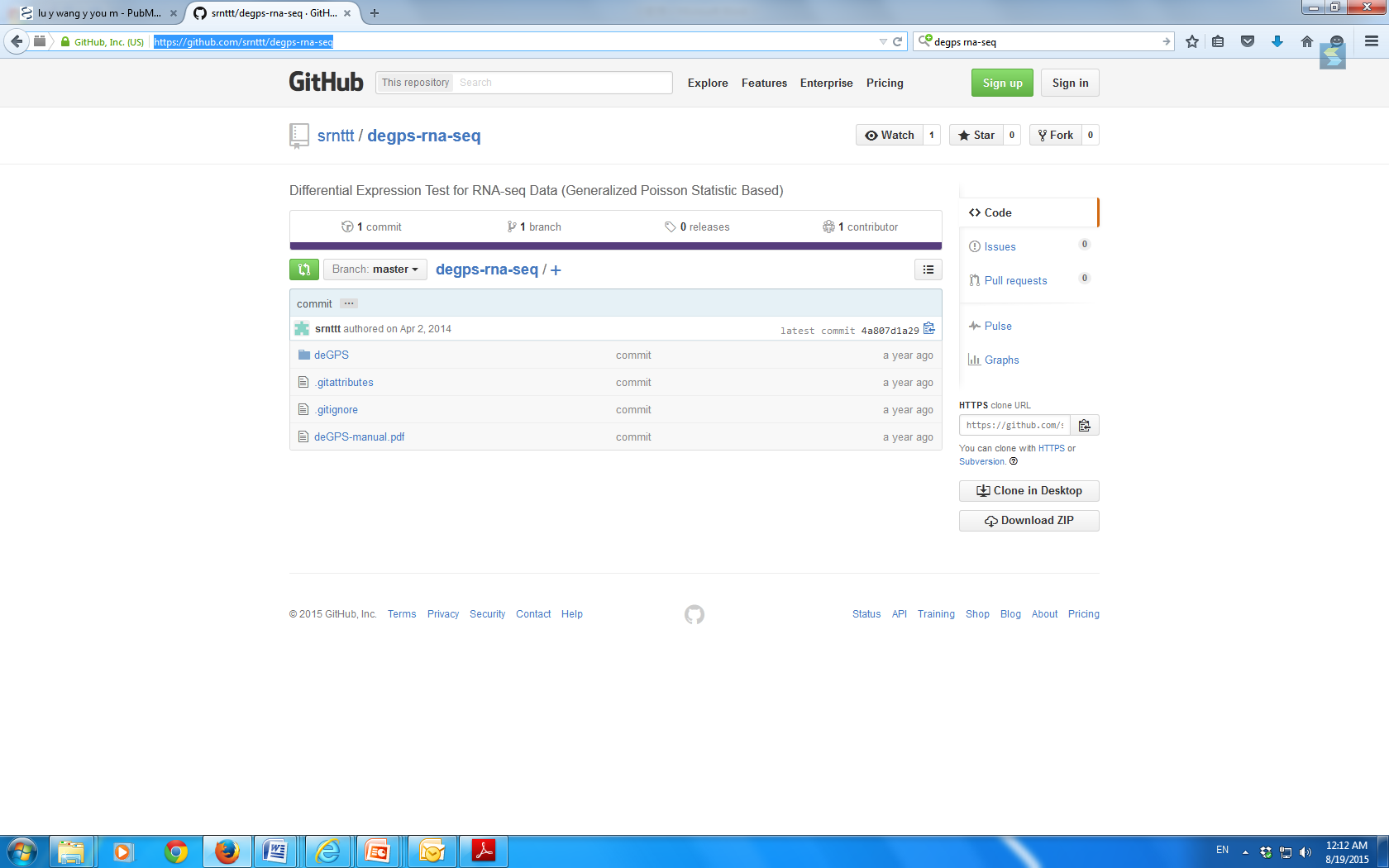Image resolution: width=1389 pixels, height=868 pixels.
Task: Open the Branch: master dropdown
Action: point(375,269)
